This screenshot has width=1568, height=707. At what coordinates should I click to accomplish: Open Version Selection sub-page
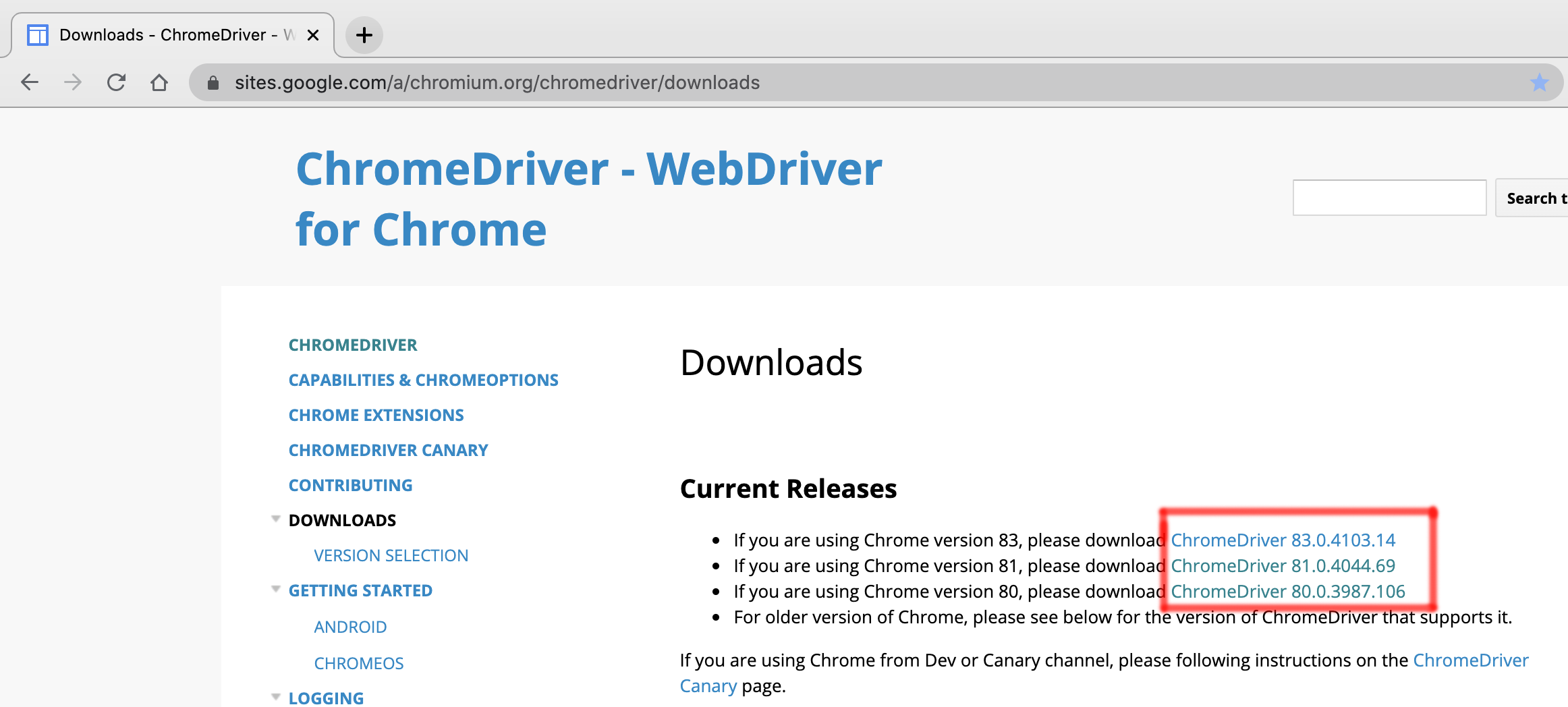(x=391, y=555)
